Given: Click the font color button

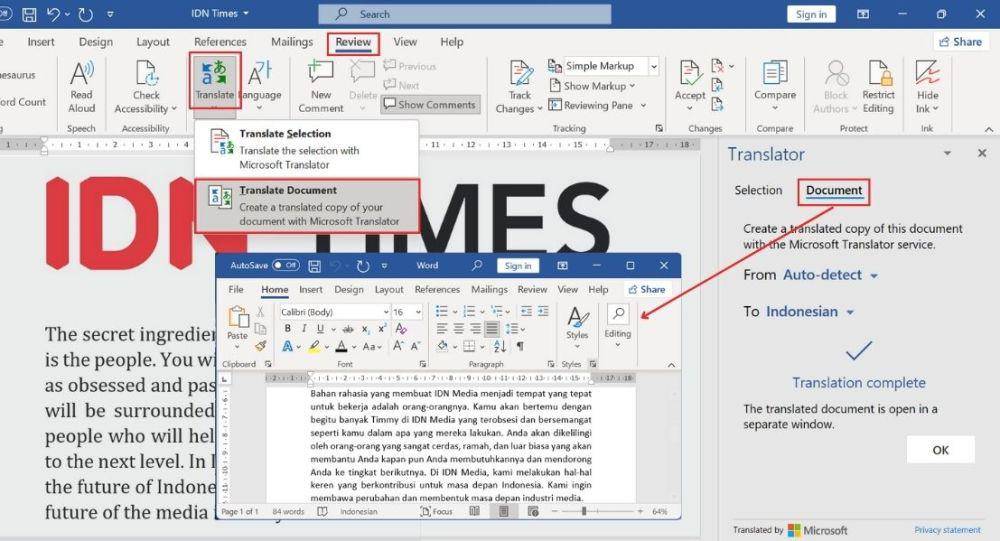Looking at the screenshot, I should point(342,346).
